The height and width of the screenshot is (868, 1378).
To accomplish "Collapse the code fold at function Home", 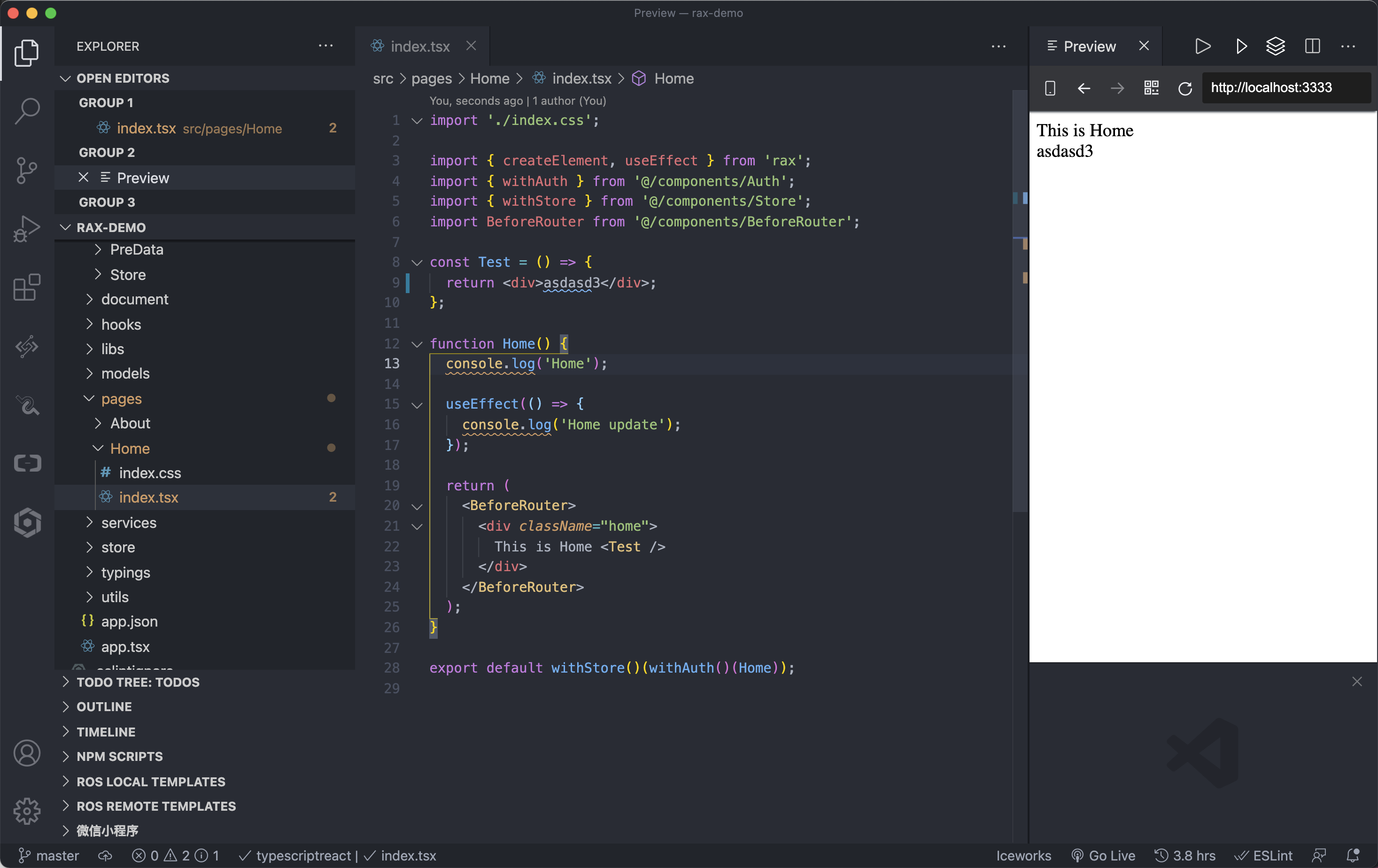I will (416, 344).
